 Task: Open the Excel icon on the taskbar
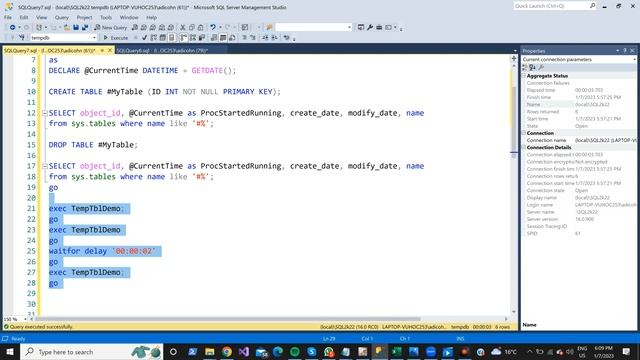[396, 352]
